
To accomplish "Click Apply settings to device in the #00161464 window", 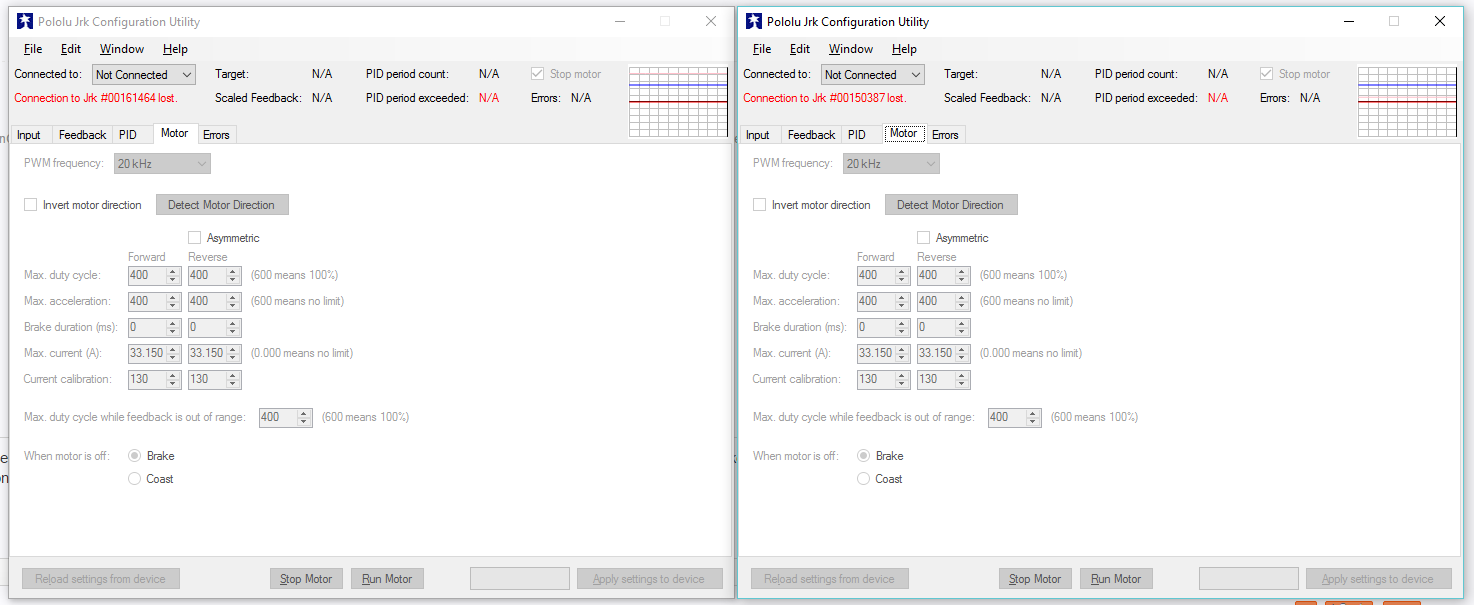I will tap(649, 579).
